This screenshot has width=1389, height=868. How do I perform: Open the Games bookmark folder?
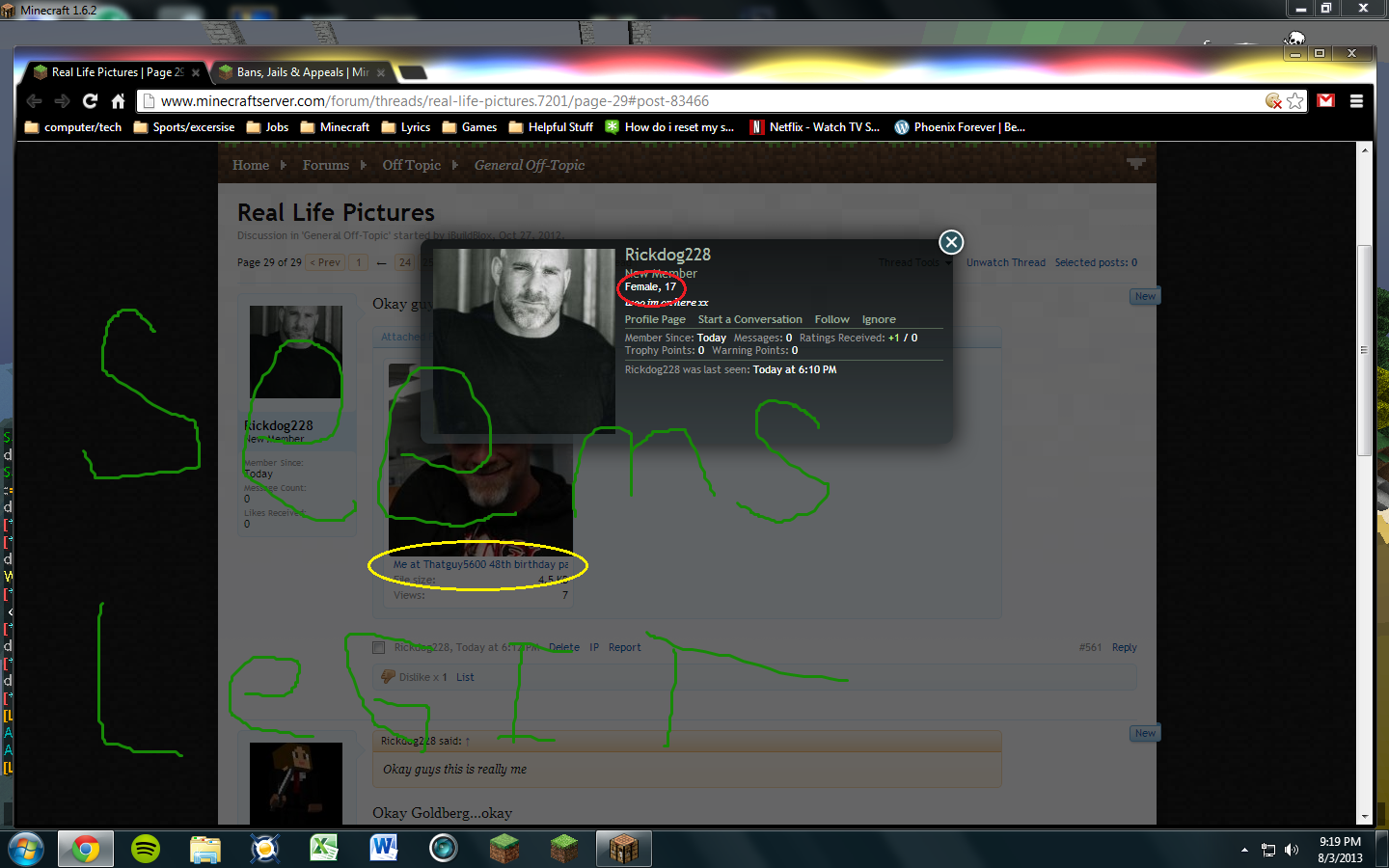[470, 127]
